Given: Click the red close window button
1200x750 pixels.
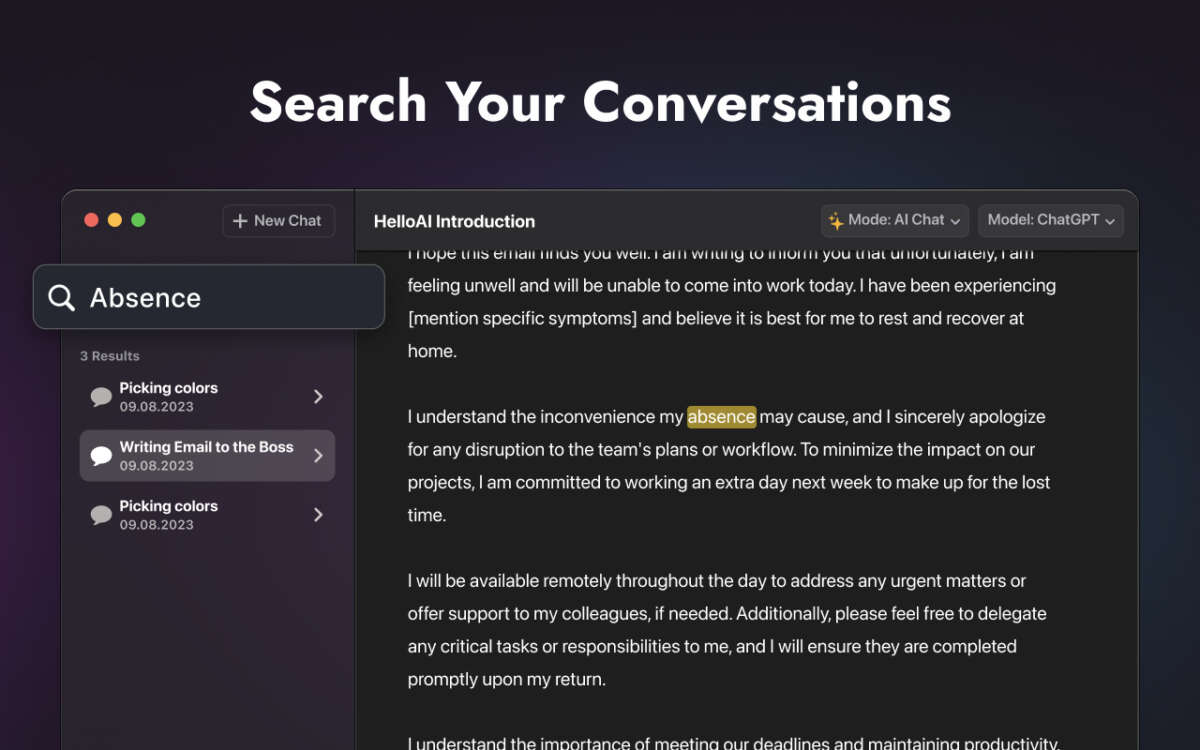Looking at the screenshot, I should click(x=91, y=220).
